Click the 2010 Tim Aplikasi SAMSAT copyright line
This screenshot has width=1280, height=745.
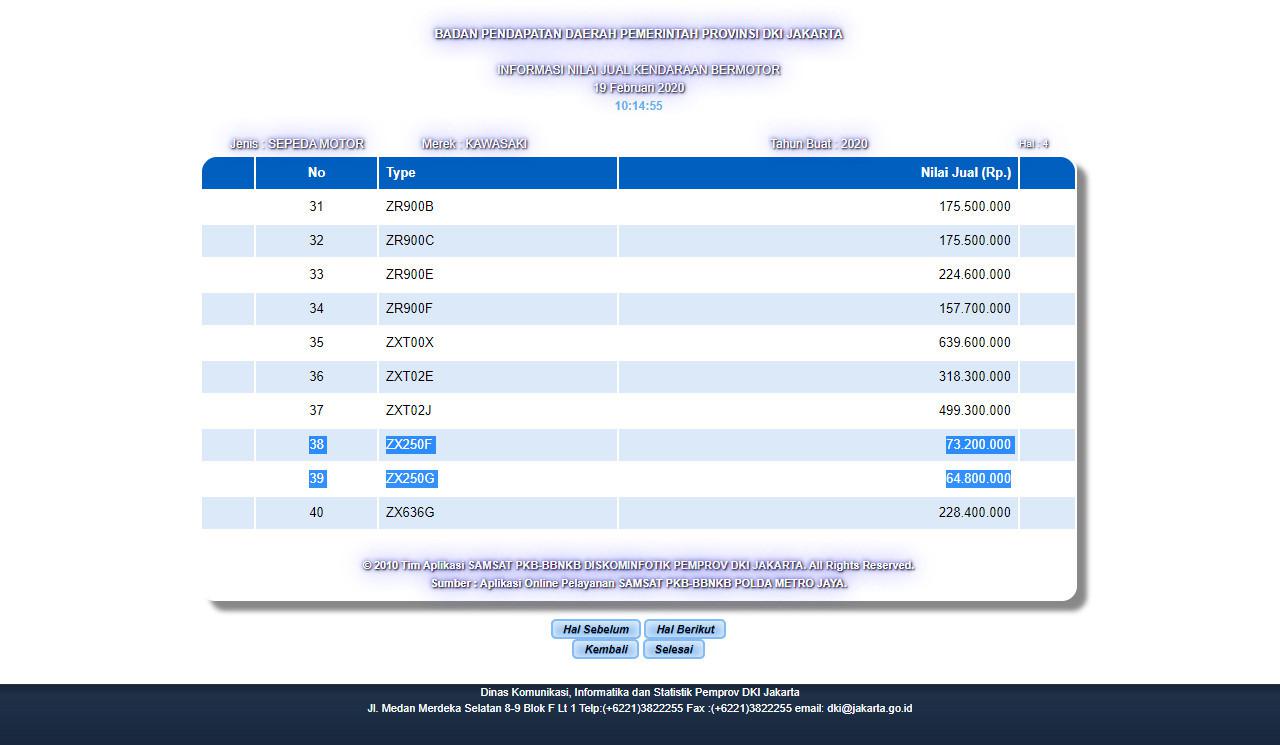click(x=638, y=566)
